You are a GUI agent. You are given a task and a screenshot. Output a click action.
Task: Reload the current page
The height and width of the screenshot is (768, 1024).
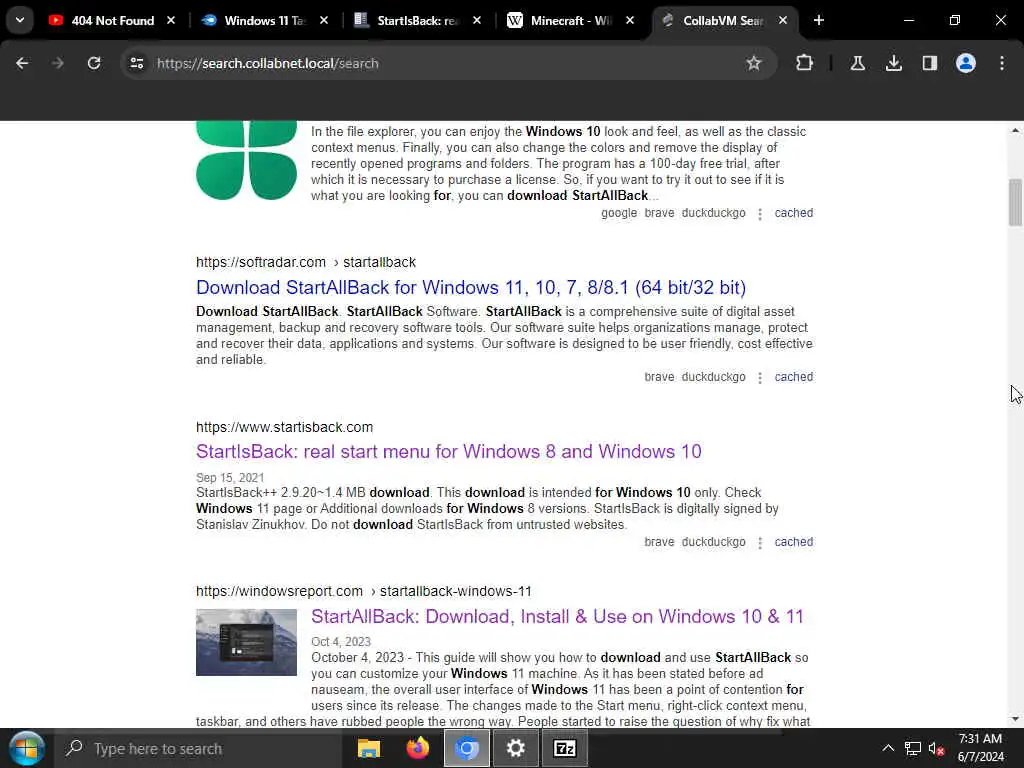(x=94, y=63)
